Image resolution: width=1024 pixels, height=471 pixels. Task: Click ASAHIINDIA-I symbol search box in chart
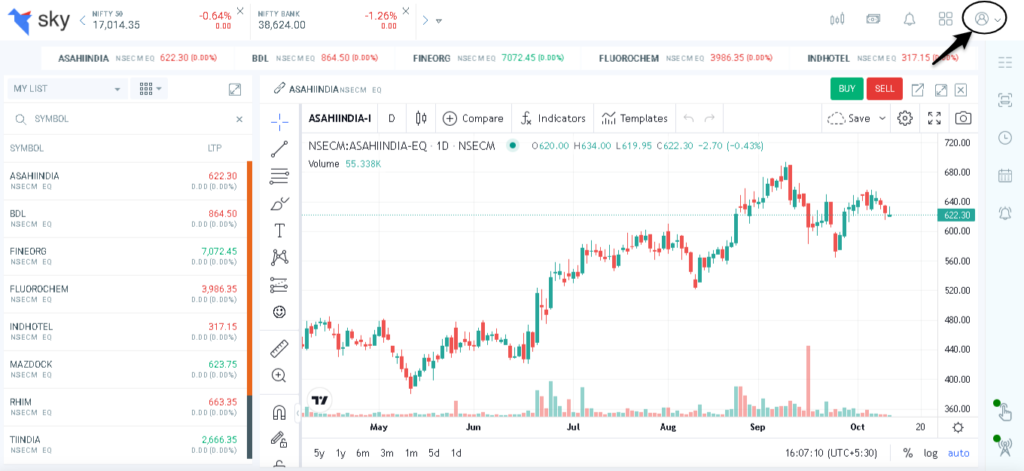(x=340, y=118)
